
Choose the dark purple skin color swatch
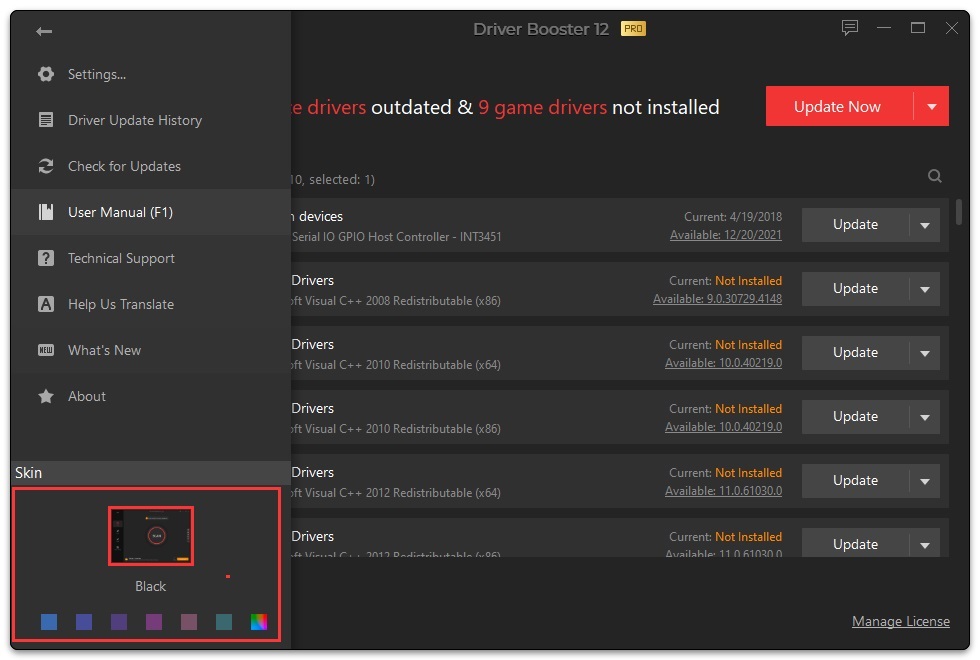tap(119, 622)
